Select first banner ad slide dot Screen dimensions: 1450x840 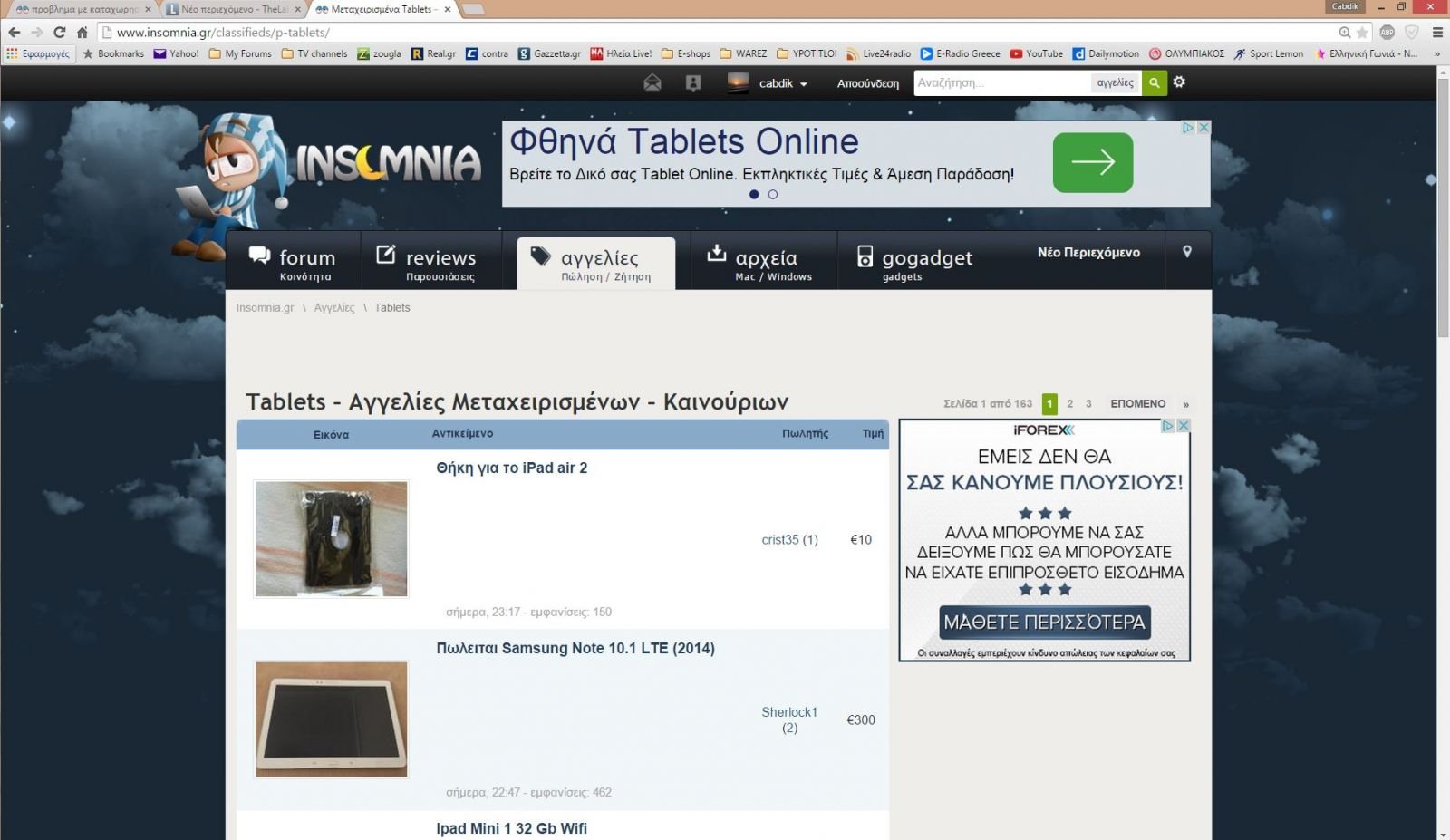[x=754, y=194]
